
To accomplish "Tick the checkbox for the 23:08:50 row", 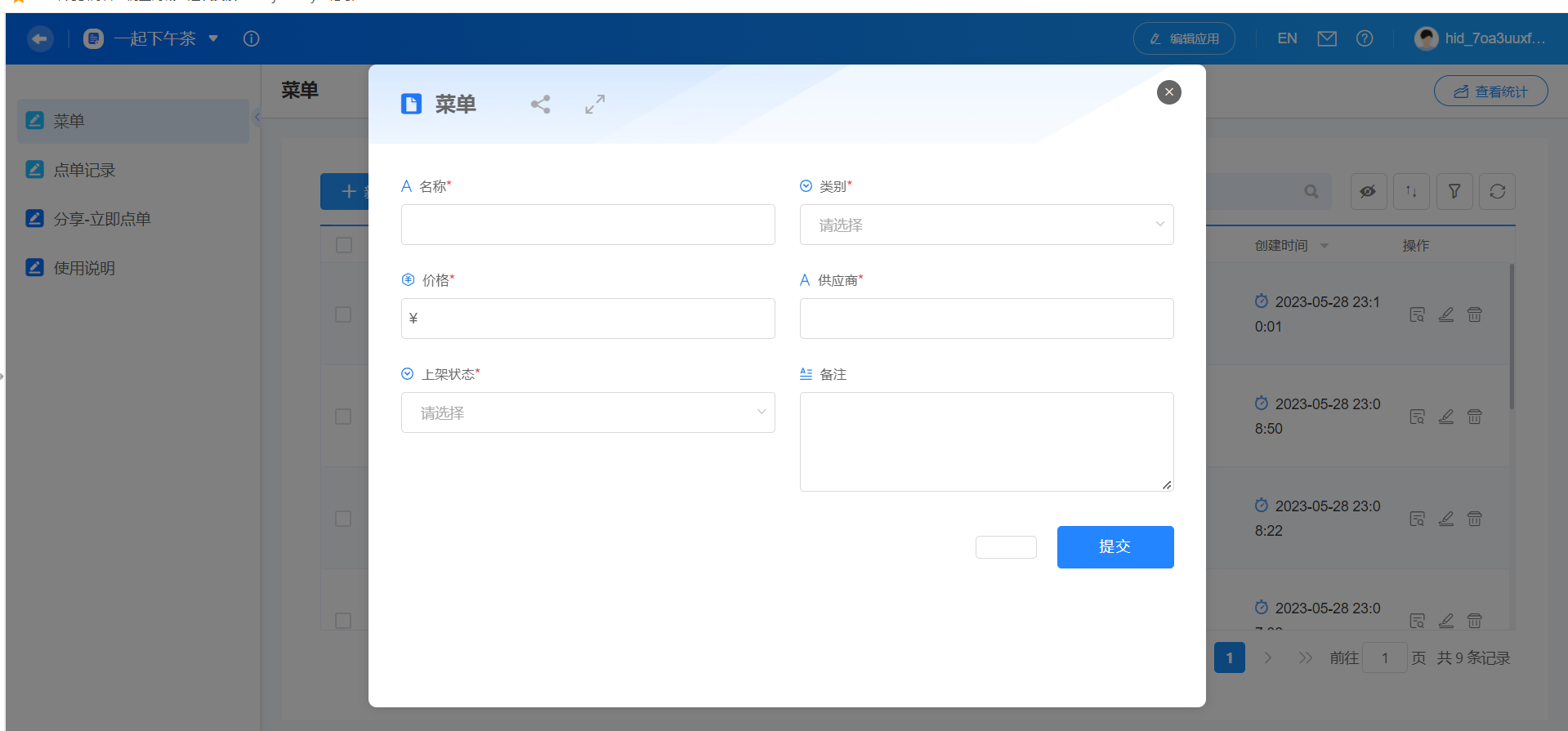I will tap(344, 417).
